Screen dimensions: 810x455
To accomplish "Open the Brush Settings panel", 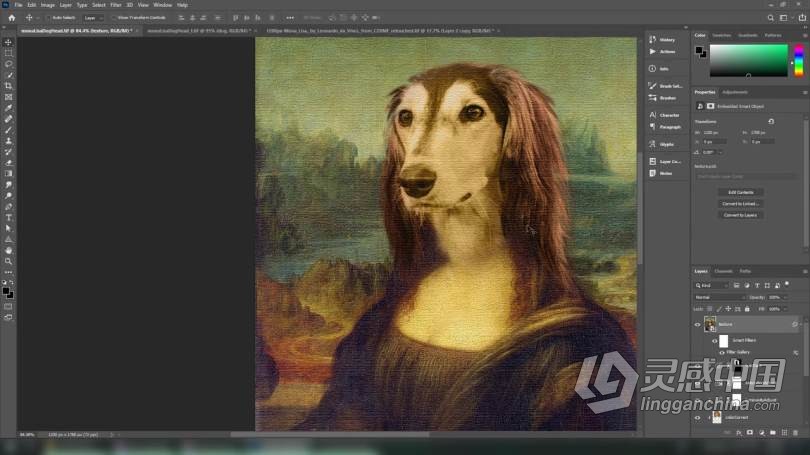I will [665, 86].
